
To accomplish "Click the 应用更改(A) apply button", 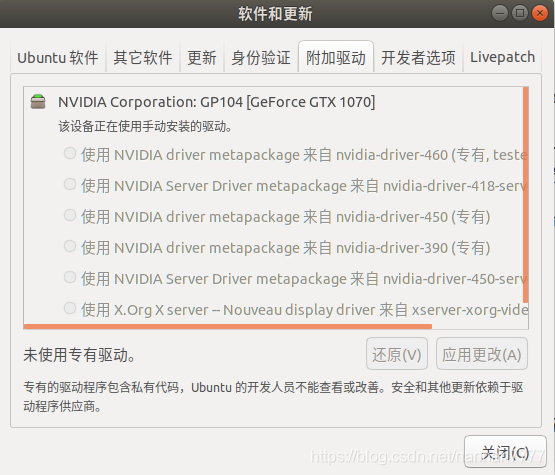I will (x=482, y=354).
